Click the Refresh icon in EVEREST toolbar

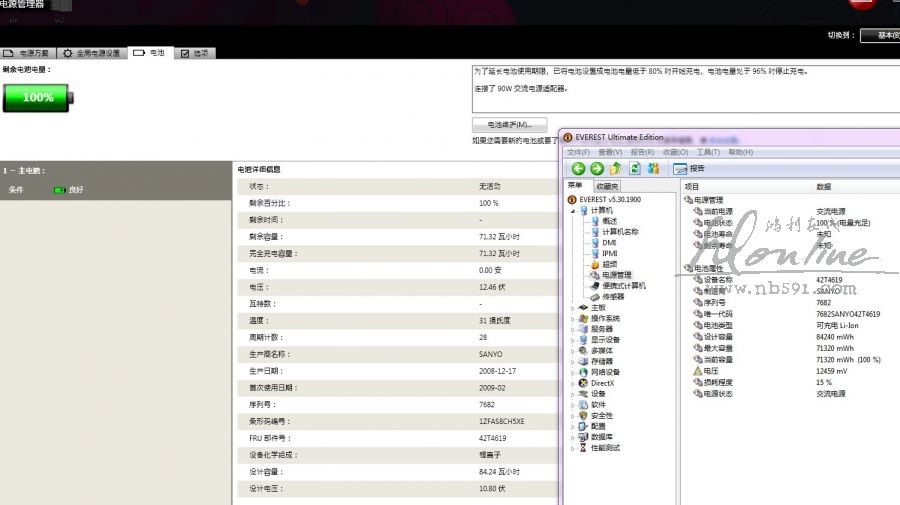634,169
